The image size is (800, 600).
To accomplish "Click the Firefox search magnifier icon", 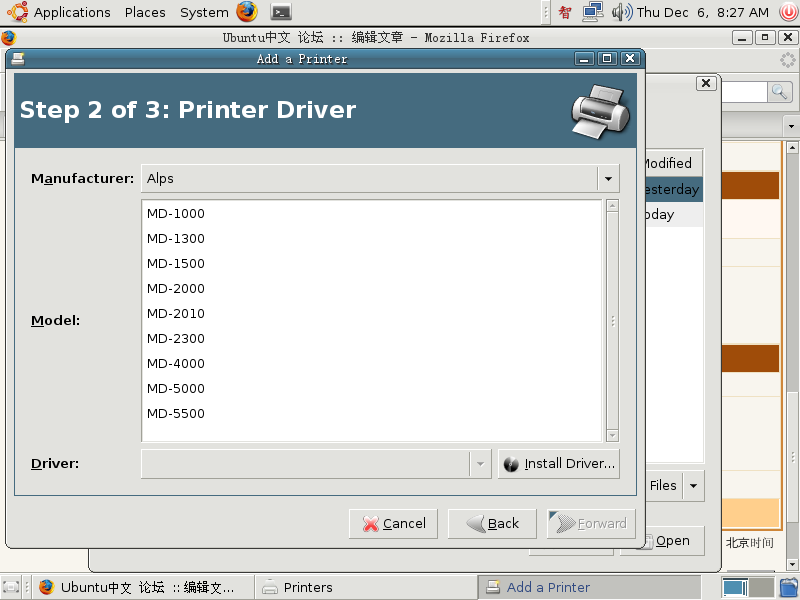I will point(780,92).
